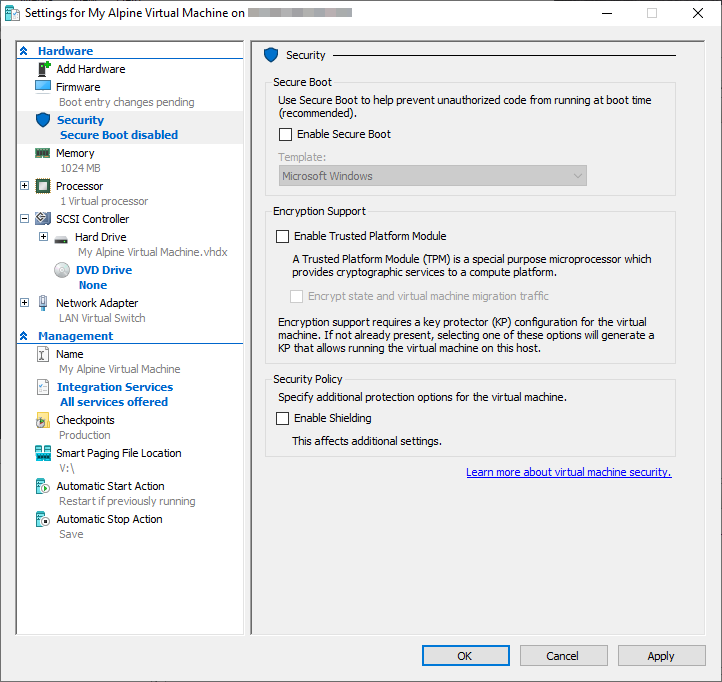Select the Firmware monitor icon

(42, 87)
